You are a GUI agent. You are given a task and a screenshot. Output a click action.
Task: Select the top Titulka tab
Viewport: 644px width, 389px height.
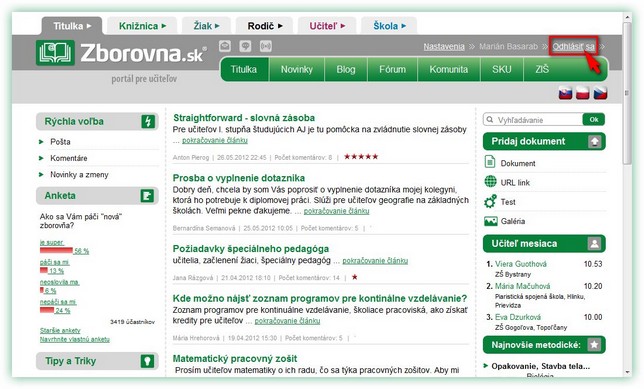click(72, 26)
